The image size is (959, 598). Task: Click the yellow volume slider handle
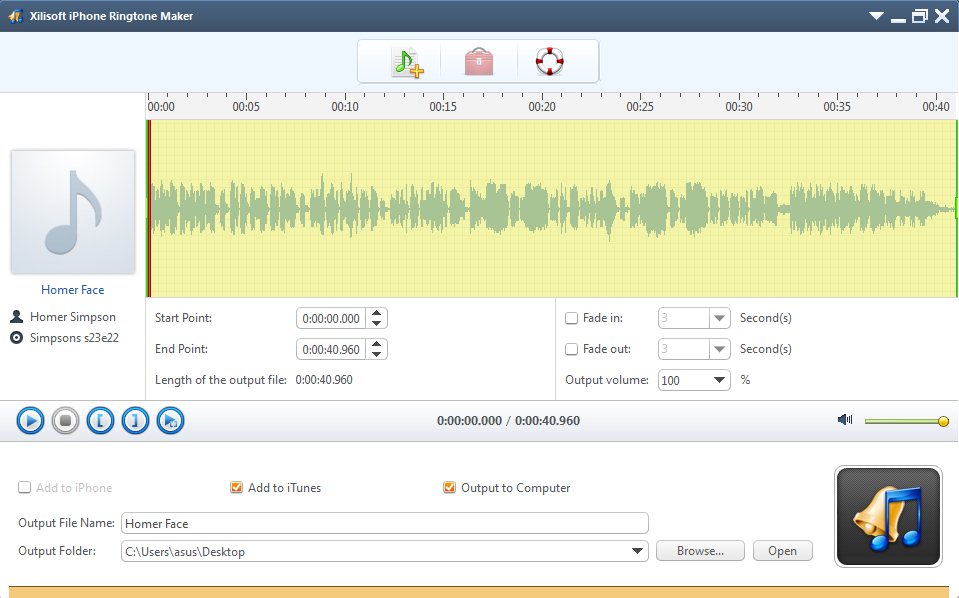pyautogui.click(x=943, y=421)
